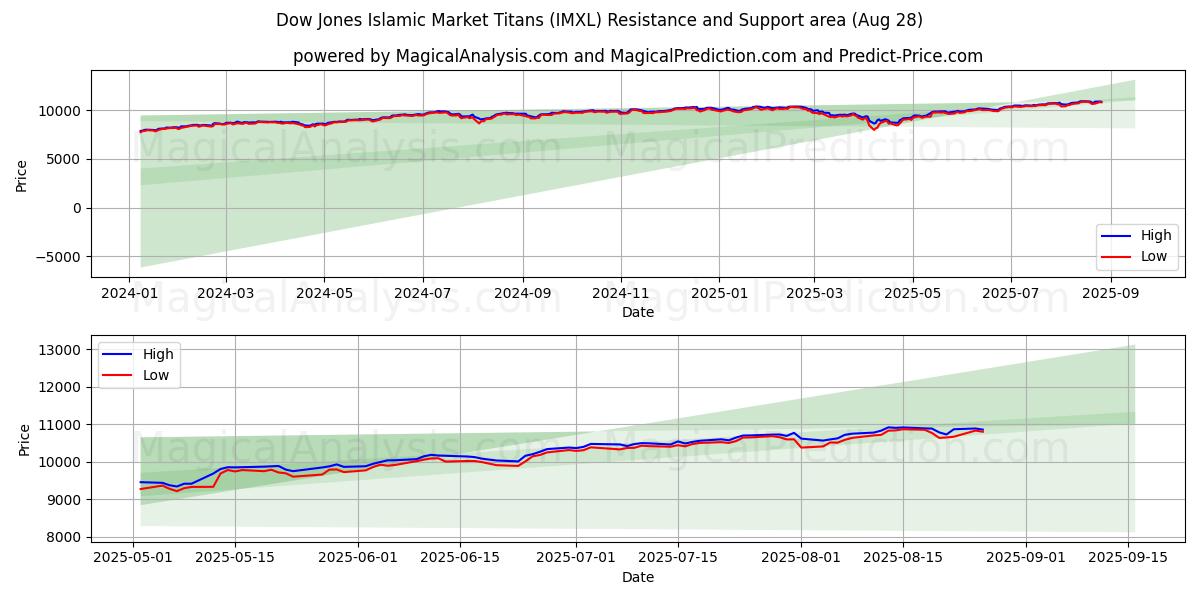Click the 5000 label on top chart axis
Image resolution: width=1200 pixels, height=600 pixels.
(66, 159)
